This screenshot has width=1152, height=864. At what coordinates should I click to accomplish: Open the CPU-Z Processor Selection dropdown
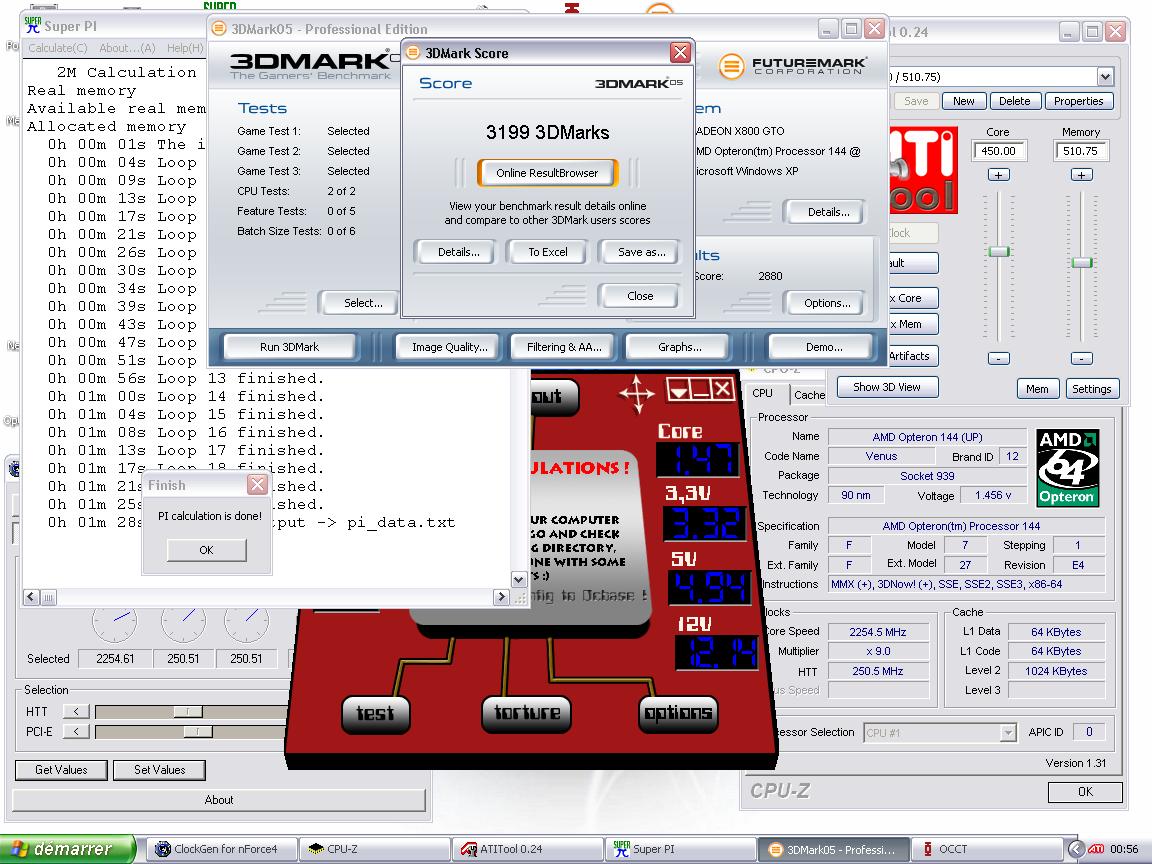pos(1008,732)
